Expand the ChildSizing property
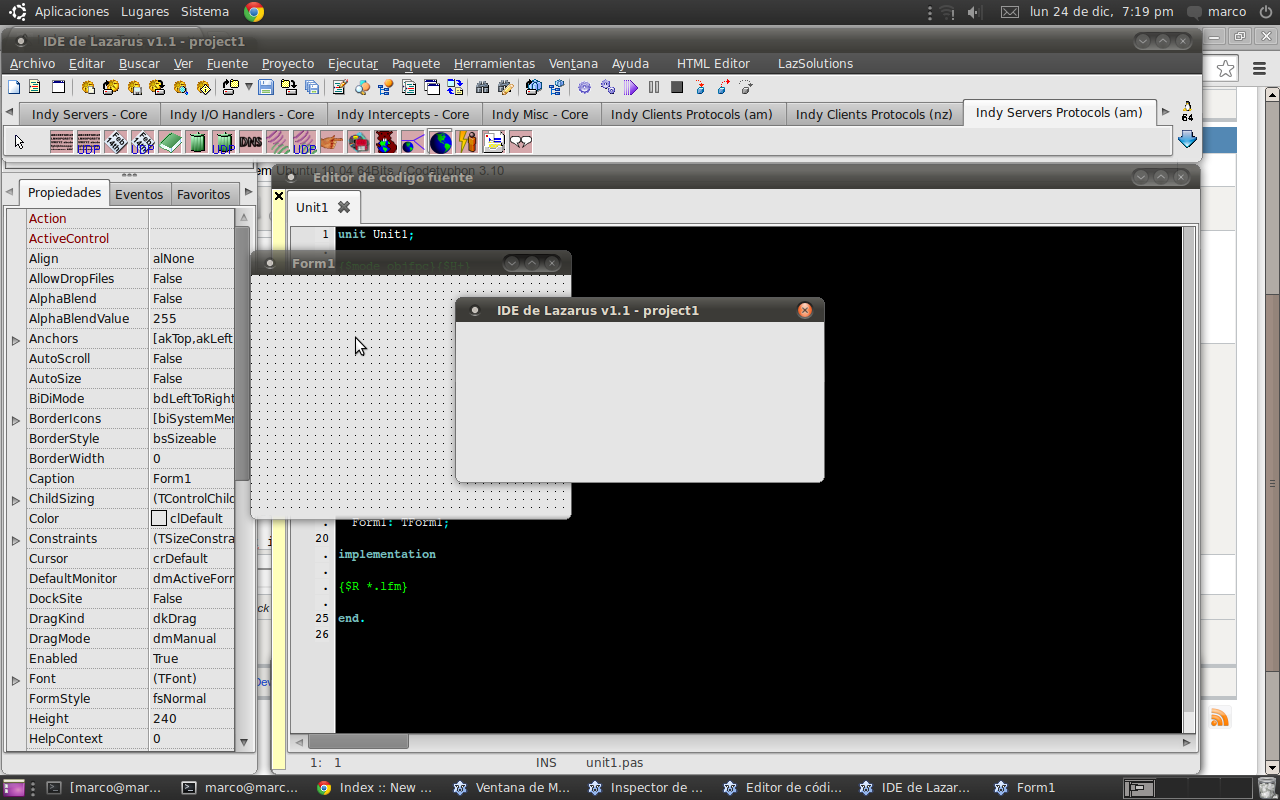The width and height of the screenshot is (1280, 800). (16, 500)
